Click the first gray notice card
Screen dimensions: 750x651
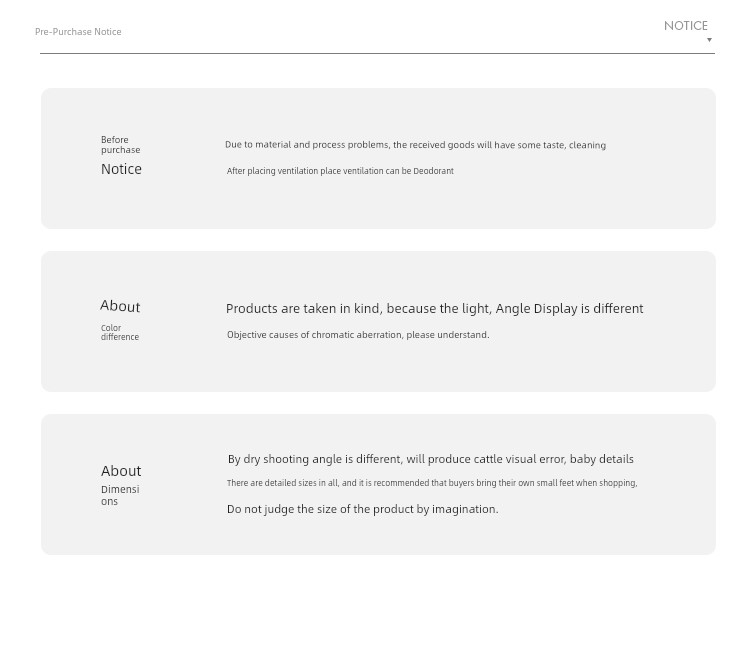[378, 158]
